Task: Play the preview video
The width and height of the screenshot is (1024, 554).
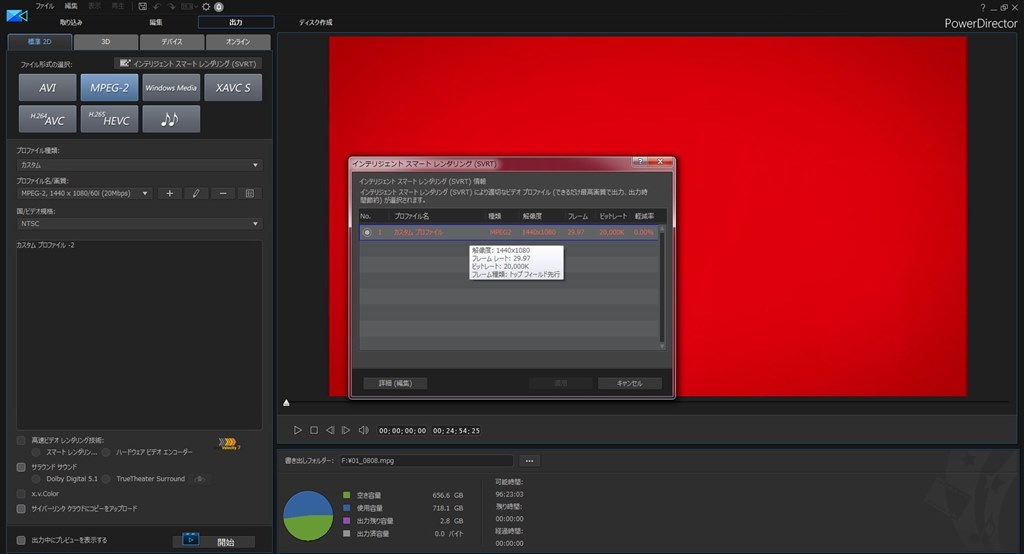Action: click(298, 430)
